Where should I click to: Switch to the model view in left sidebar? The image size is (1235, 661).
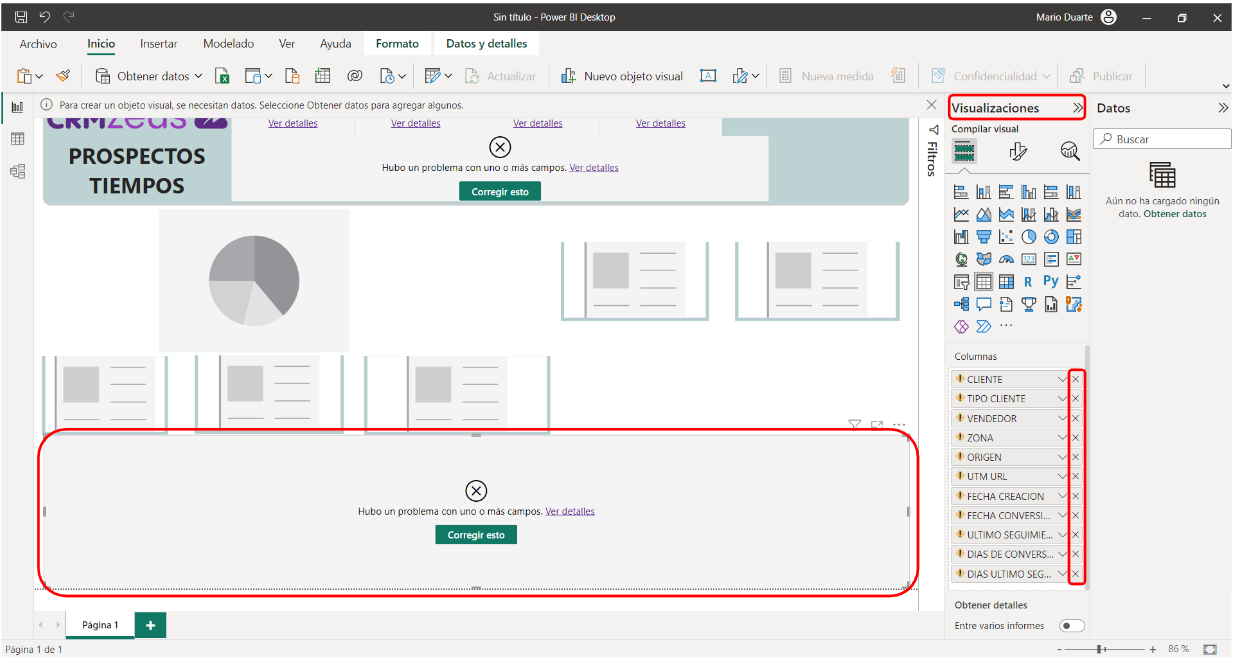click(17, 171)
